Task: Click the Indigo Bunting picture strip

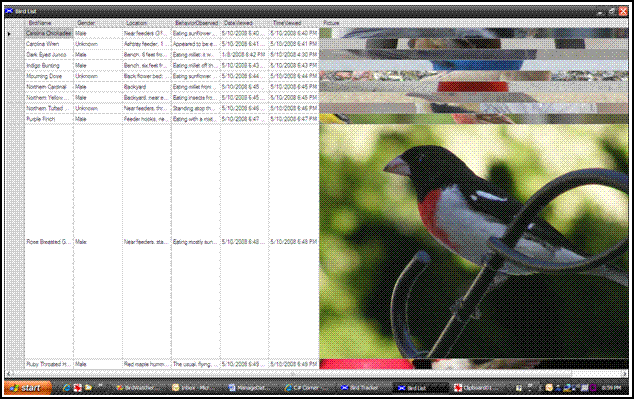Action: (473, 65)
